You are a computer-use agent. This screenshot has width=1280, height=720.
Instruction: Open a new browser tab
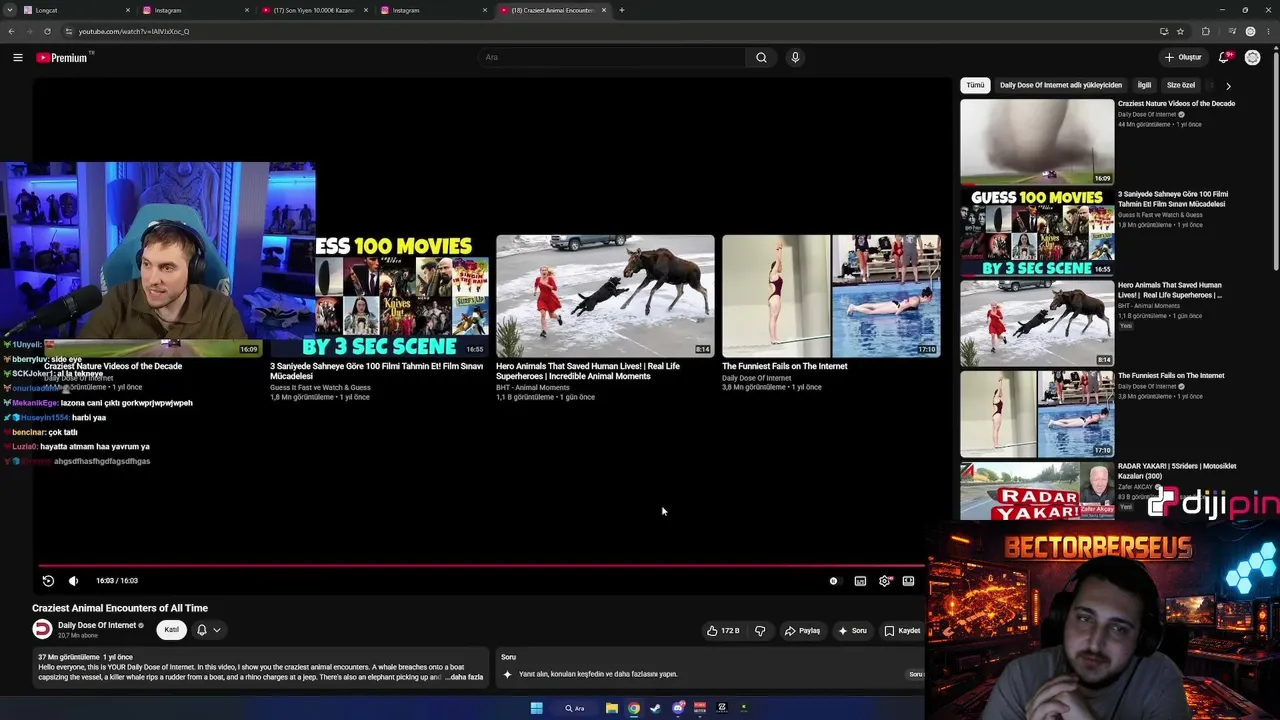tap(622, 10)
